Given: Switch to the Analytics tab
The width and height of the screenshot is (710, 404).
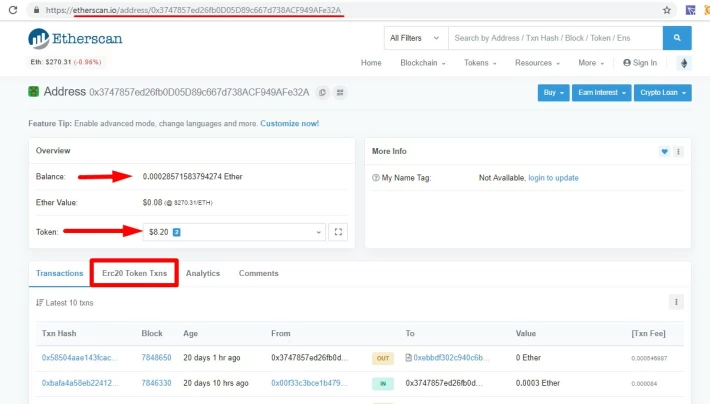Looking at the screenshot, I should pos(202,273).
